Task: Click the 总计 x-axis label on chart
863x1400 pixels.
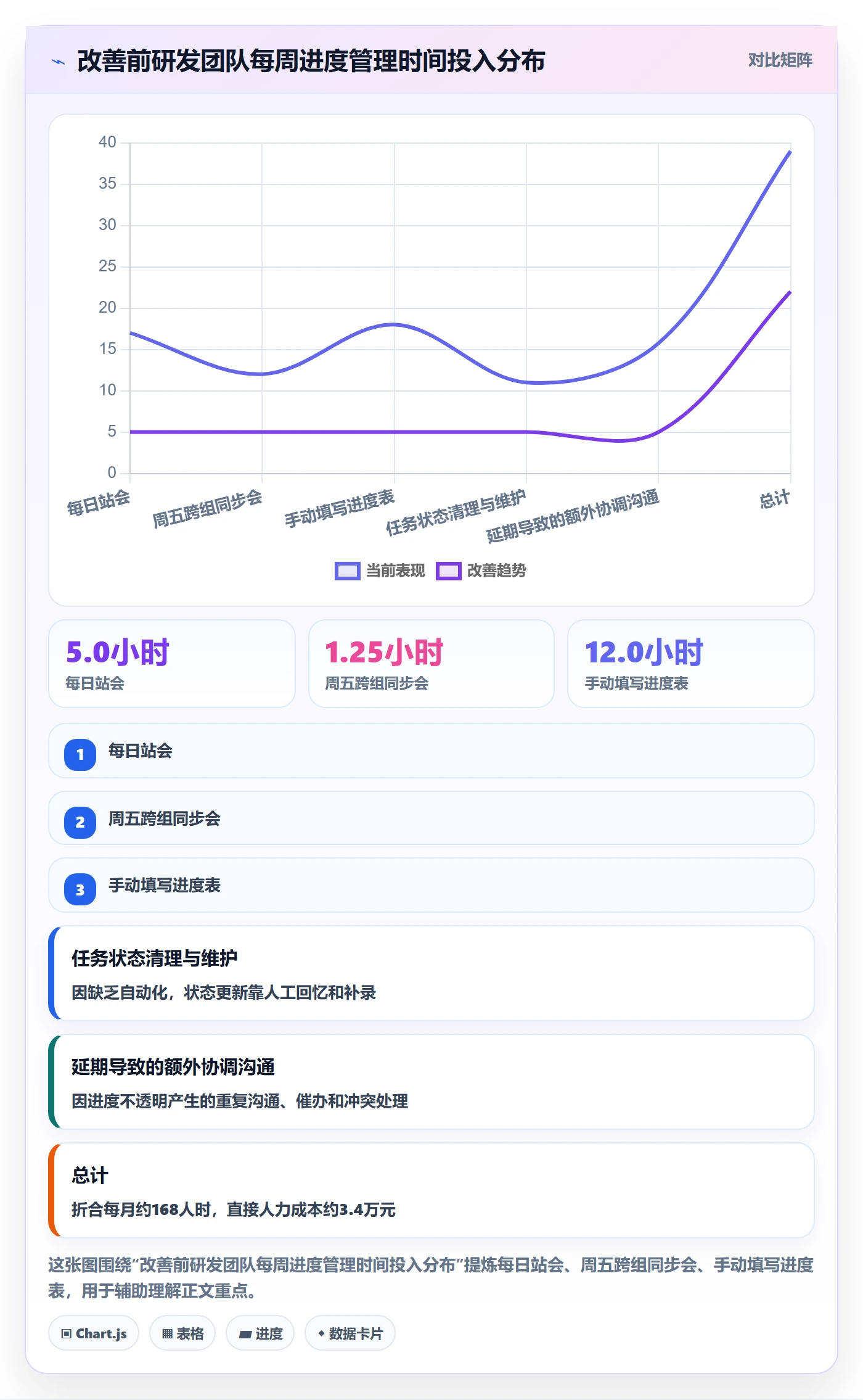Action: 774,499
